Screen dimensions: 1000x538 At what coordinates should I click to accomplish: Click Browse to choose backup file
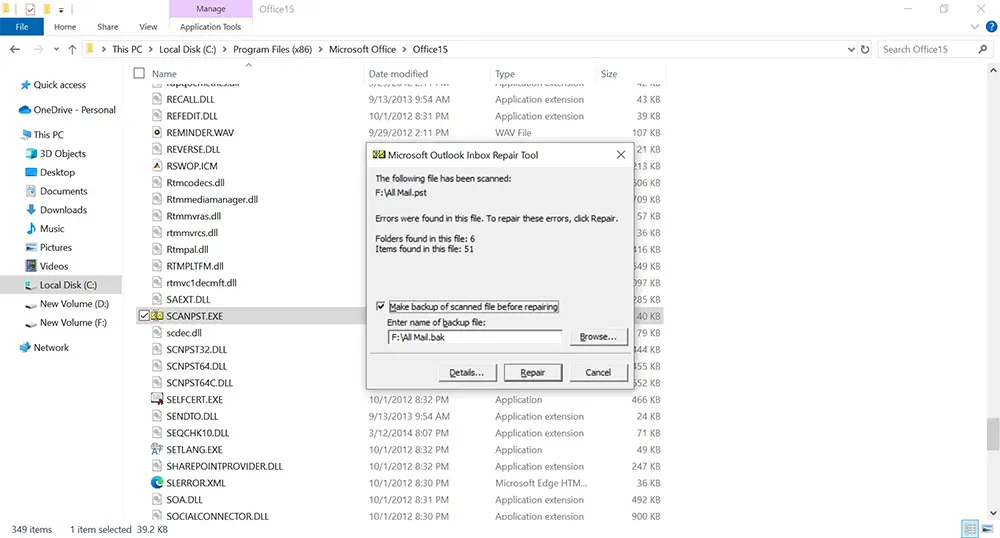(x=598, y=337)
